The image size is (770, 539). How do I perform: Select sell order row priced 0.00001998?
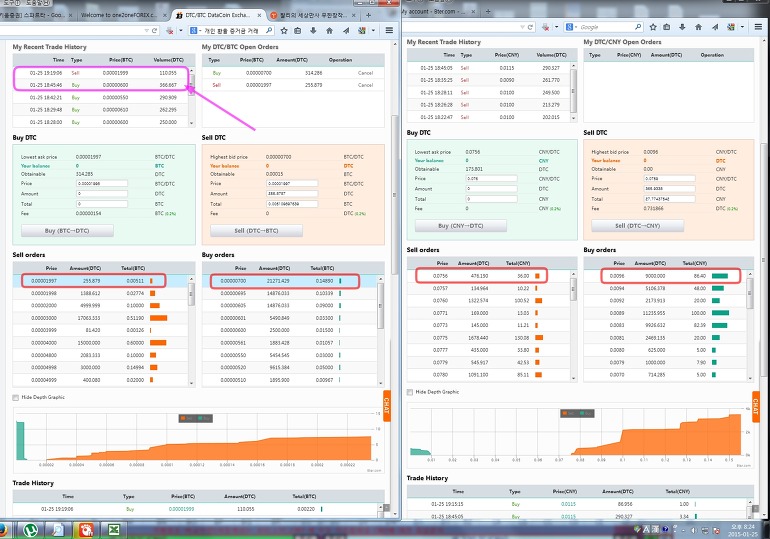point(101,294)
